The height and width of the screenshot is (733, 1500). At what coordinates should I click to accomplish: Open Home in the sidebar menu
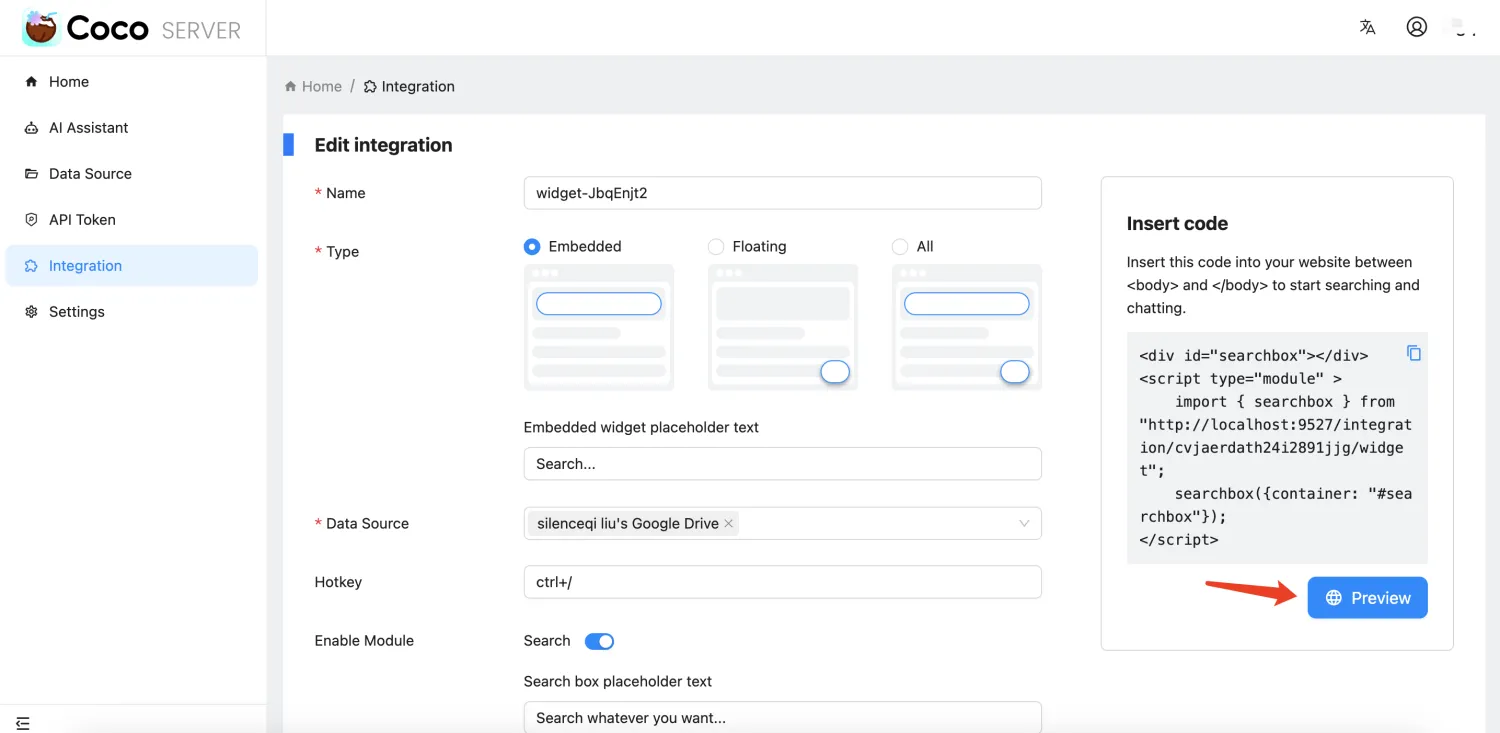pyautogui.click(x=132, y=82)
